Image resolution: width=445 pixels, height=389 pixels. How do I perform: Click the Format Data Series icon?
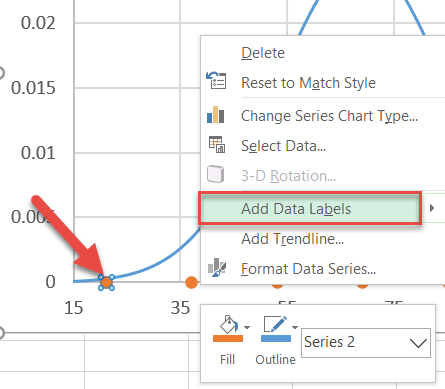pyautogui.click(x=217, y=267)
